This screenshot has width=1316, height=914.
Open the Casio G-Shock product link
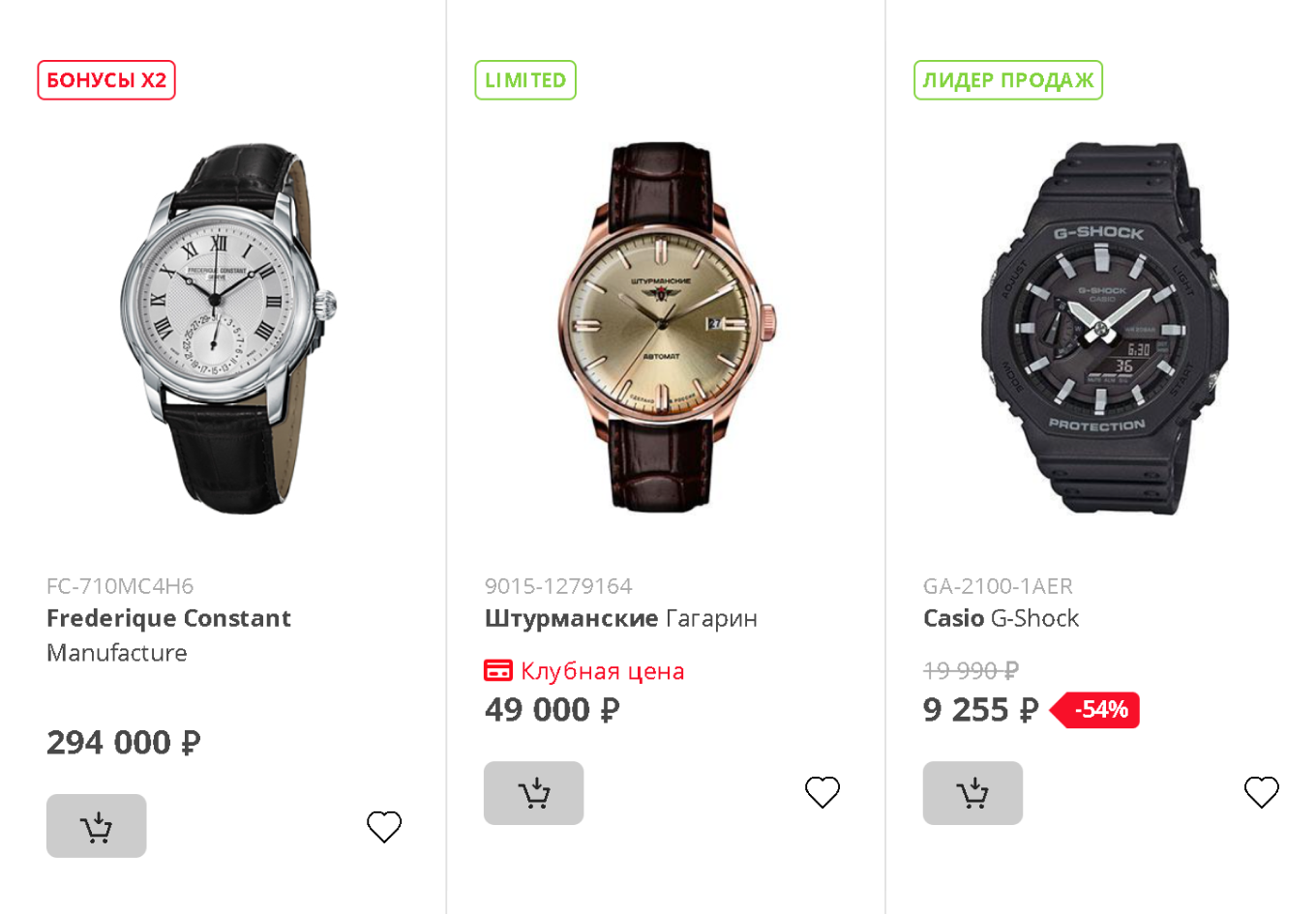(x=1001, y=619)
